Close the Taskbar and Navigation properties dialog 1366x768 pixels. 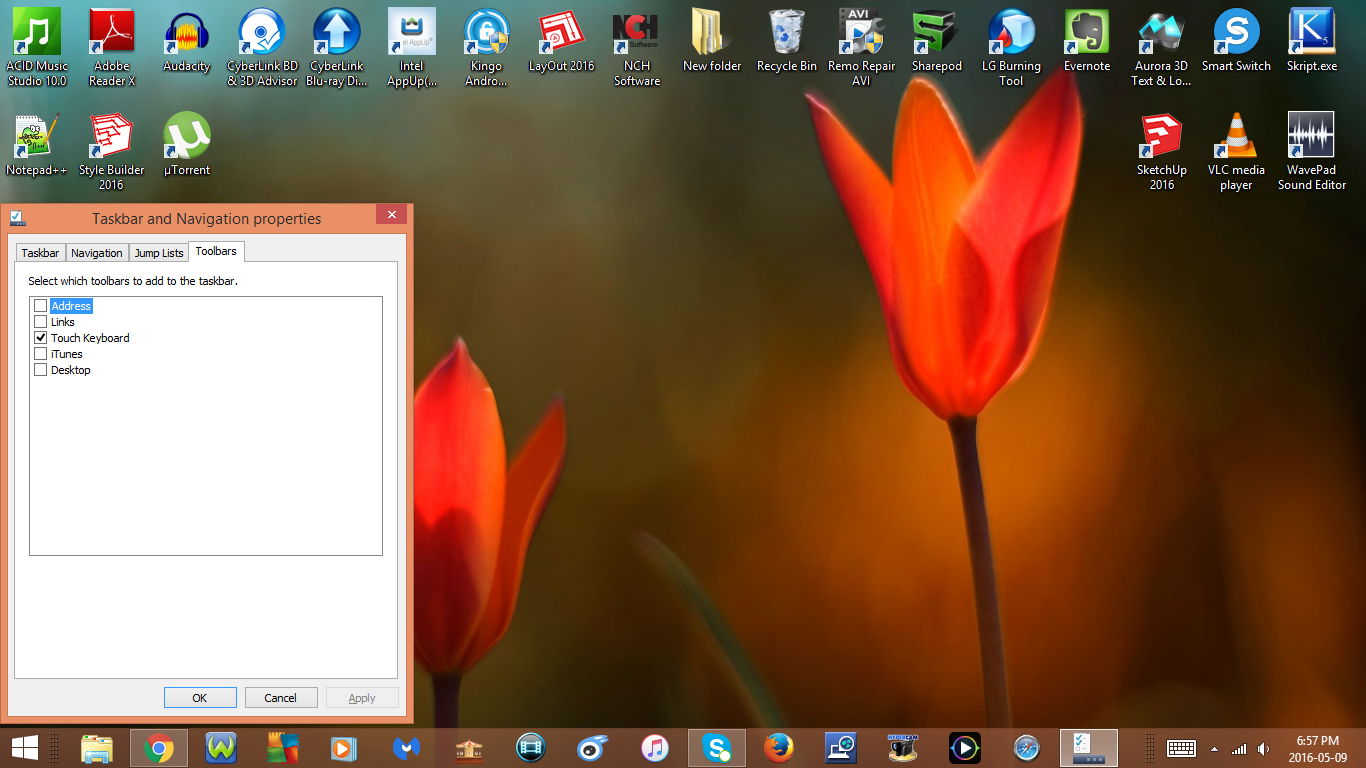[x=392, y=215]
